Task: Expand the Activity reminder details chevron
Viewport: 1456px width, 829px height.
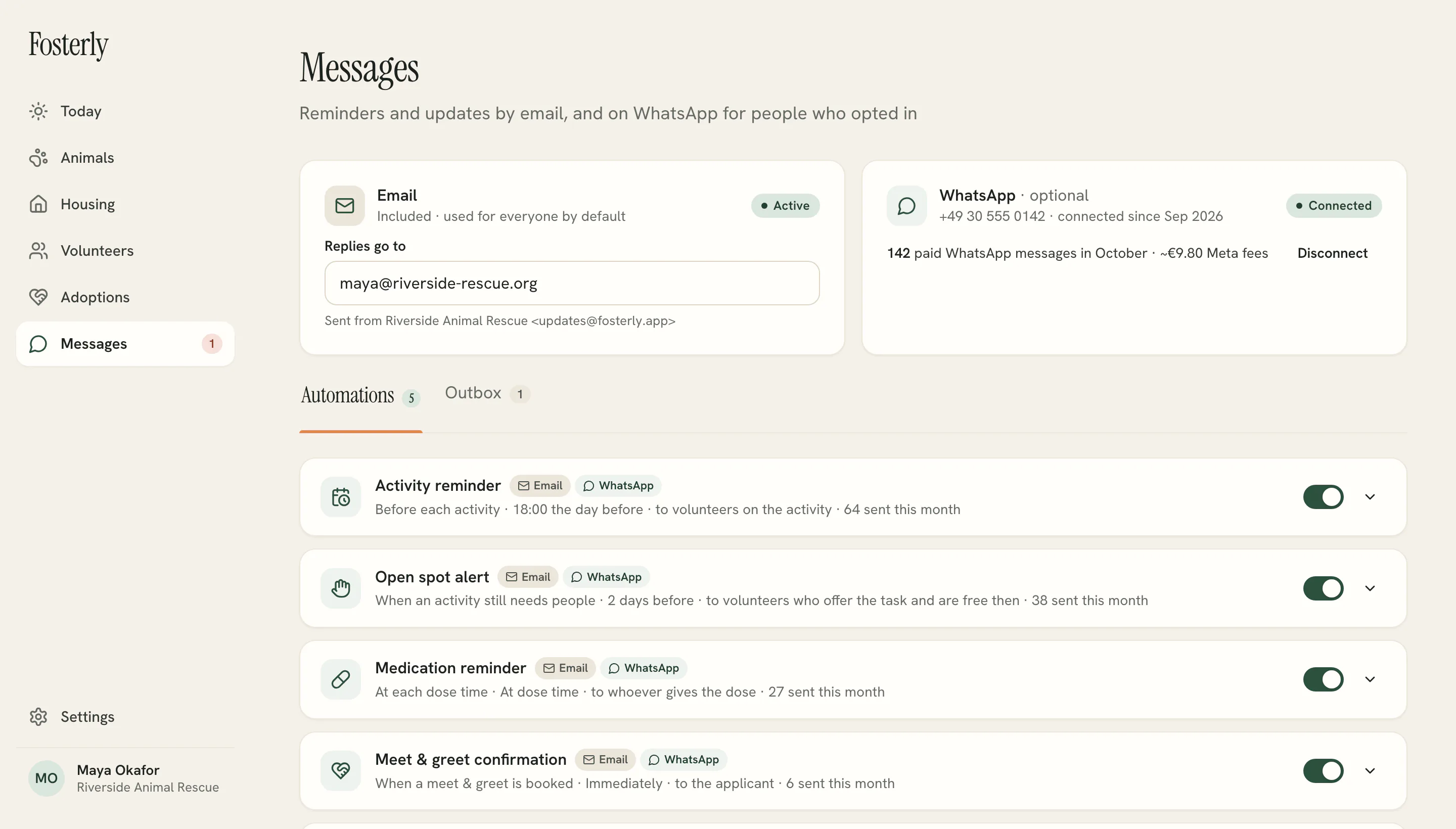Action: click(1370, 497)
